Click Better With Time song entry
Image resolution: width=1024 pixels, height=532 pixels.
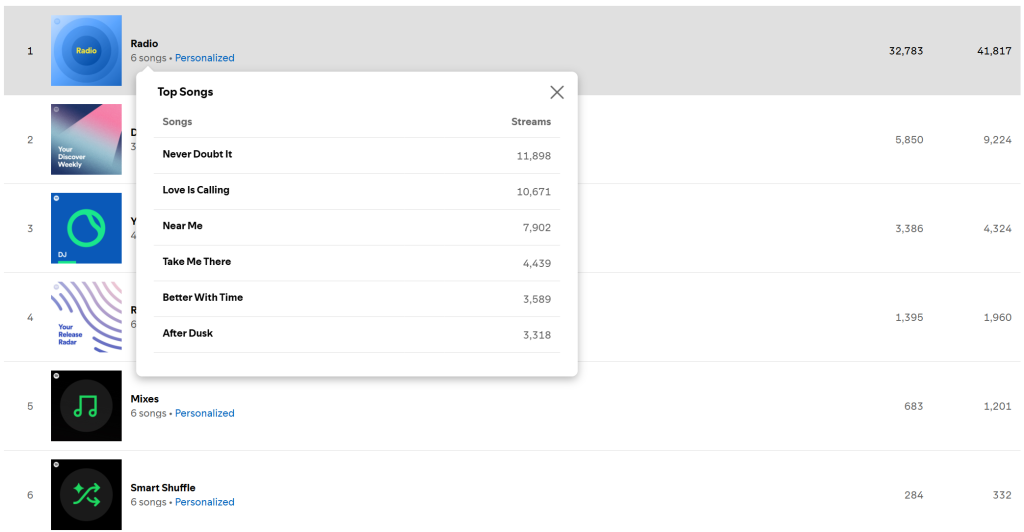(x=203, y=298)
